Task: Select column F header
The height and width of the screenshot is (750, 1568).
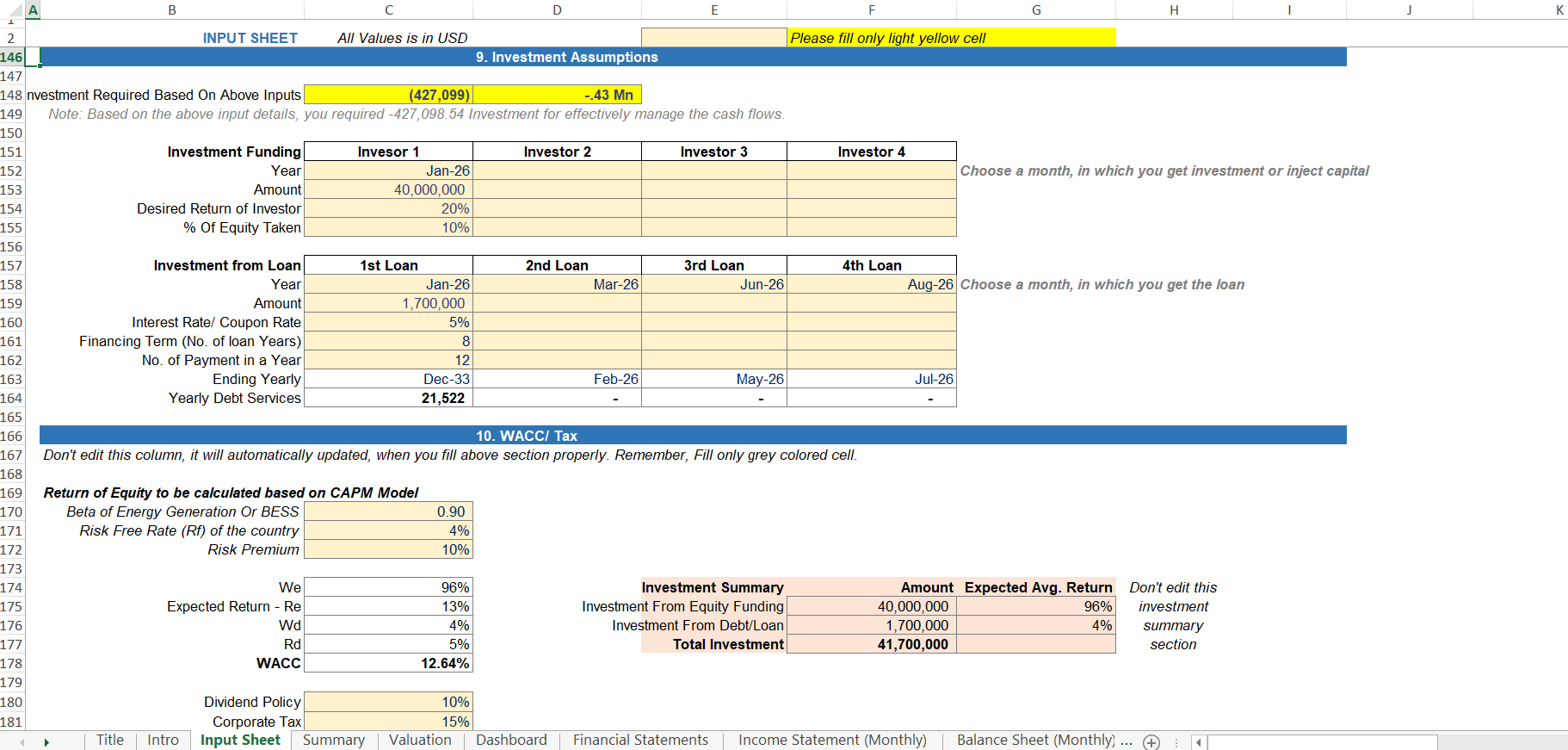Action: tap(872, 10)
